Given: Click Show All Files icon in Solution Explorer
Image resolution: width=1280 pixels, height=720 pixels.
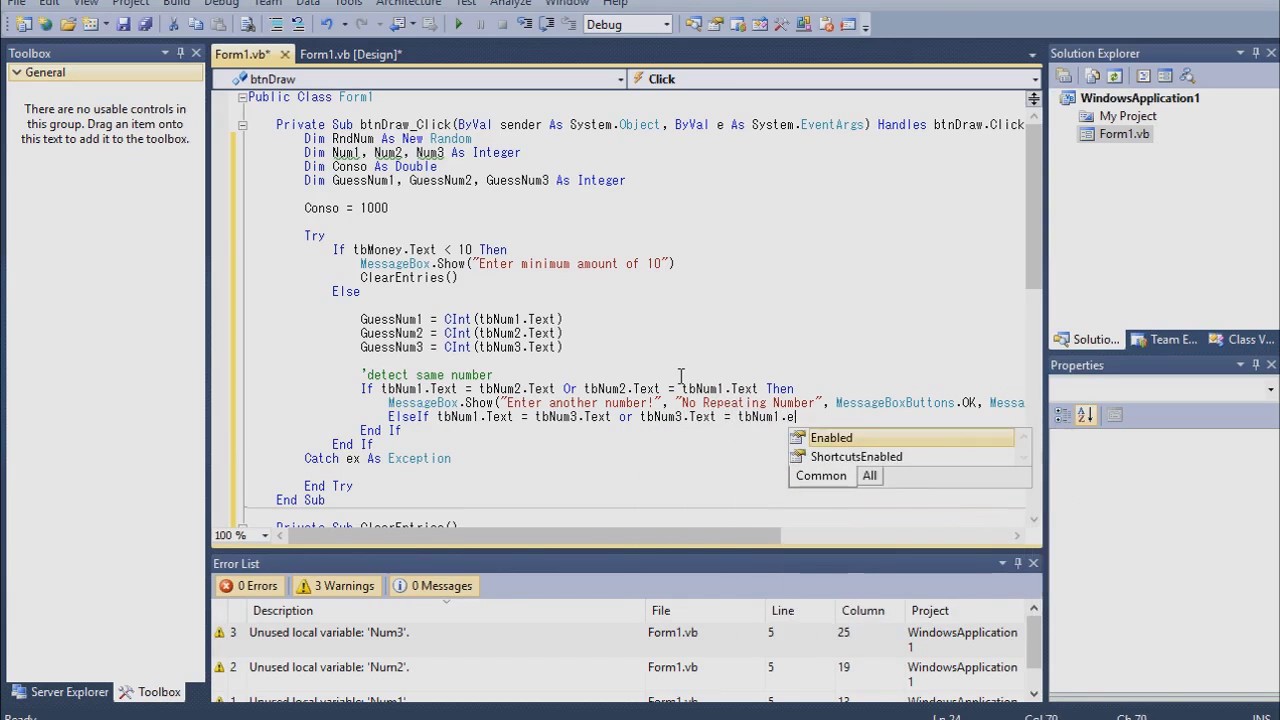Looking at the screenshot, I should pyautogui.click(x=1093, y=76).
